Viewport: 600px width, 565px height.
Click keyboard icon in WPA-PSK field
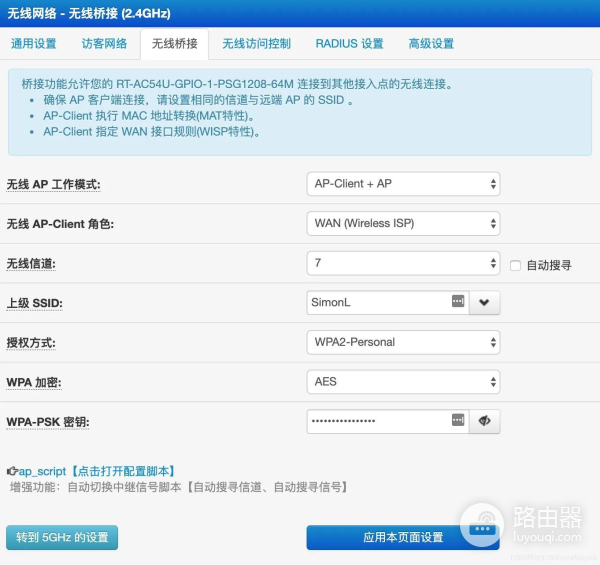(x=458, y=420)
